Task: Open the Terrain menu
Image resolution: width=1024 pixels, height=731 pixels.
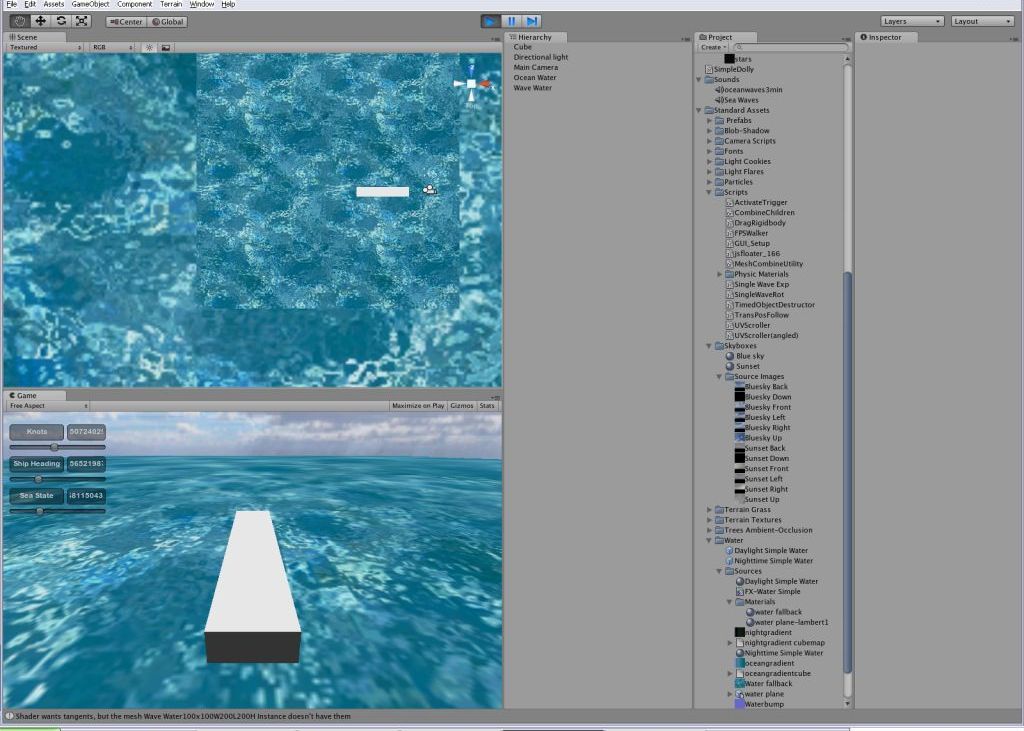Action: (x=170, y=4)
